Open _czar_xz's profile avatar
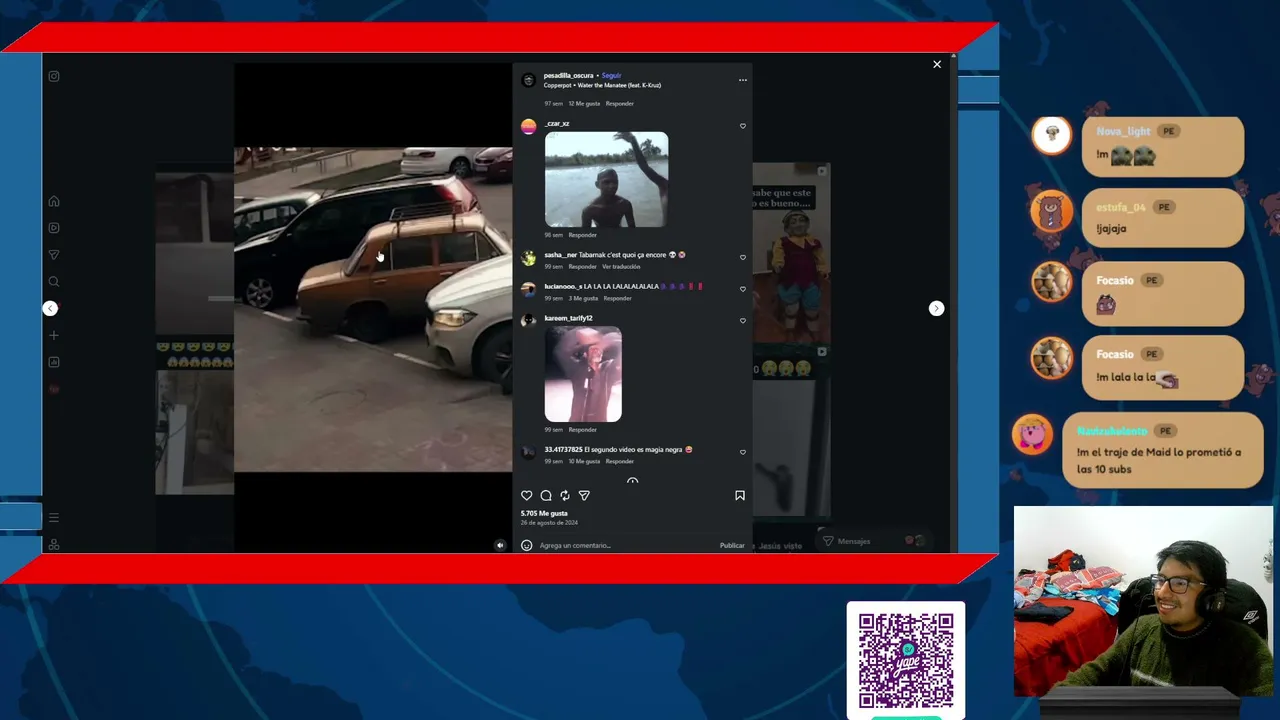Image resolution: width=1280 pixels, height=720 pixels. pos(528,127)
